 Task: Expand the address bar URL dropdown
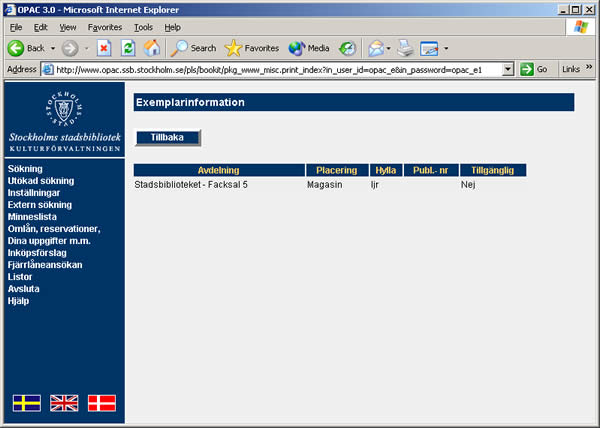click(509, 69)
